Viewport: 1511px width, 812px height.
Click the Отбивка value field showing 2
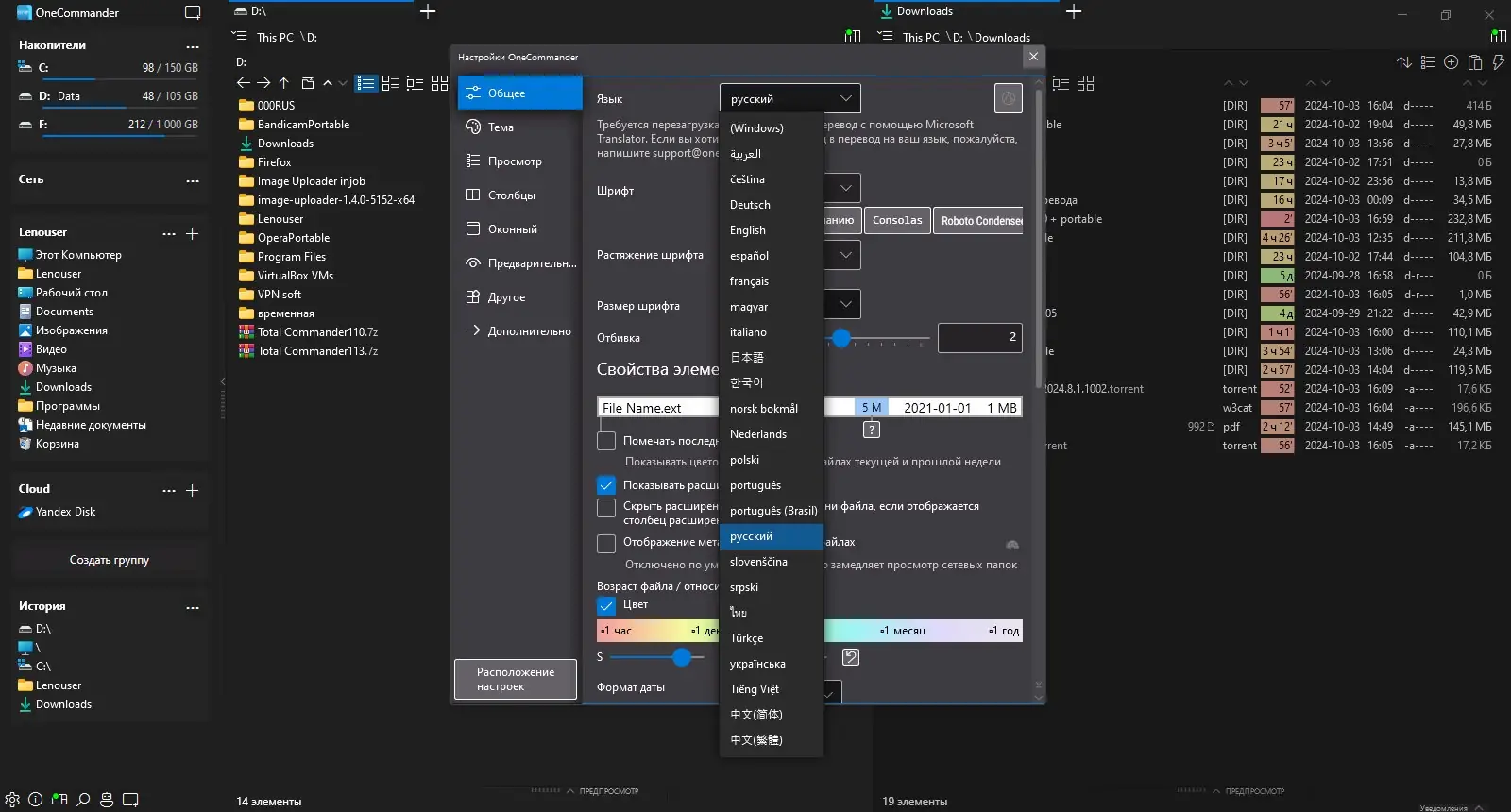click(x=980, y=337)
